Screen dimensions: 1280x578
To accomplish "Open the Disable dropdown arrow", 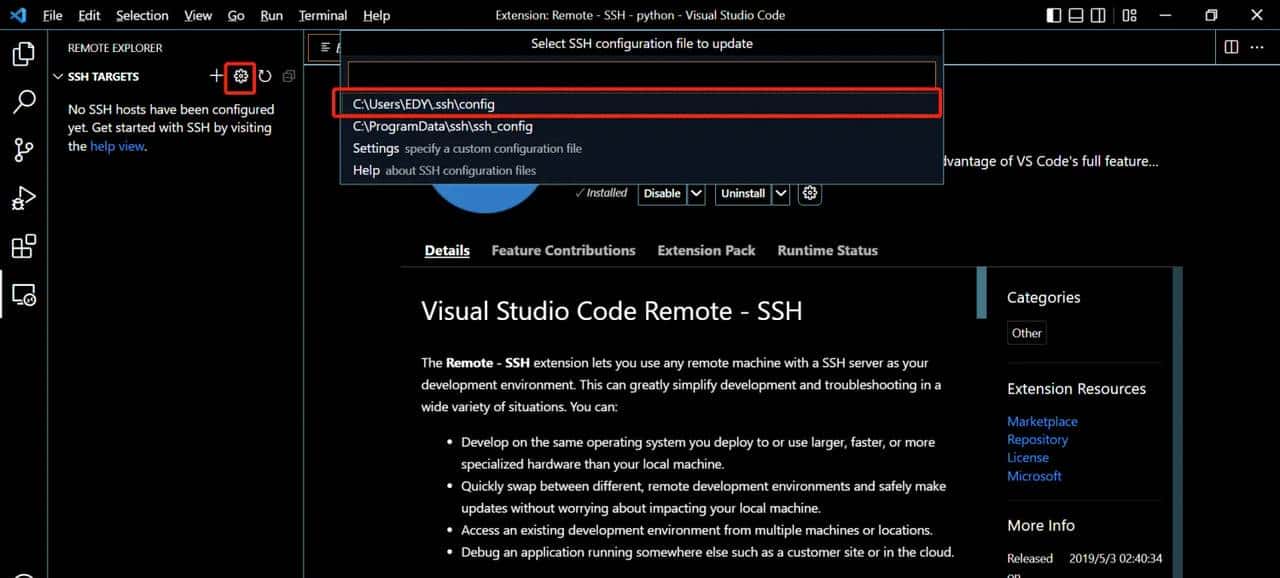I will tap(694, 193).
